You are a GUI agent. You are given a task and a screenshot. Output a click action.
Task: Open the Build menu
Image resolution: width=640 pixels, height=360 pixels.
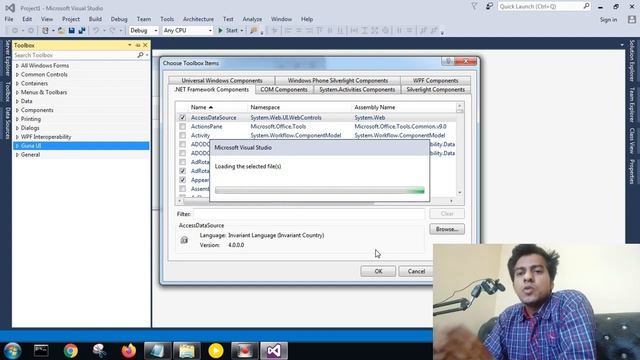coord(95,19)
